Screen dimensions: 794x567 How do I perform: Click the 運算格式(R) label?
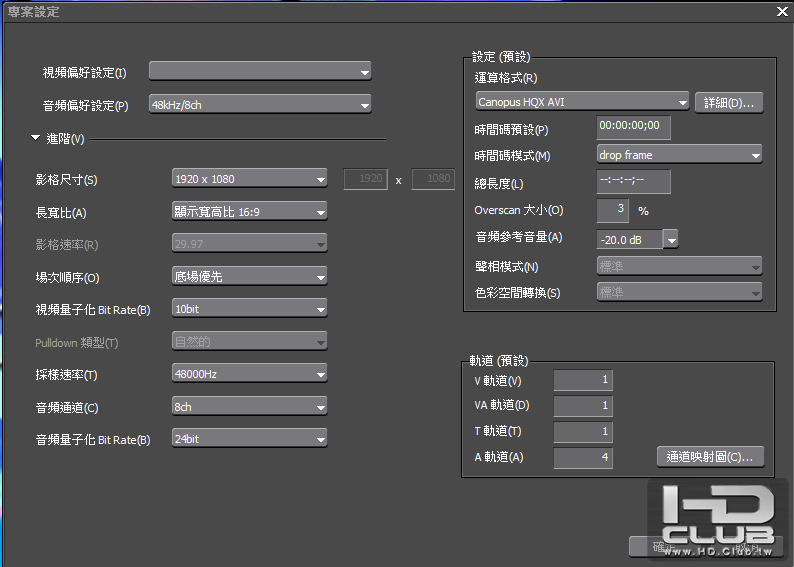tap(505, 78)
